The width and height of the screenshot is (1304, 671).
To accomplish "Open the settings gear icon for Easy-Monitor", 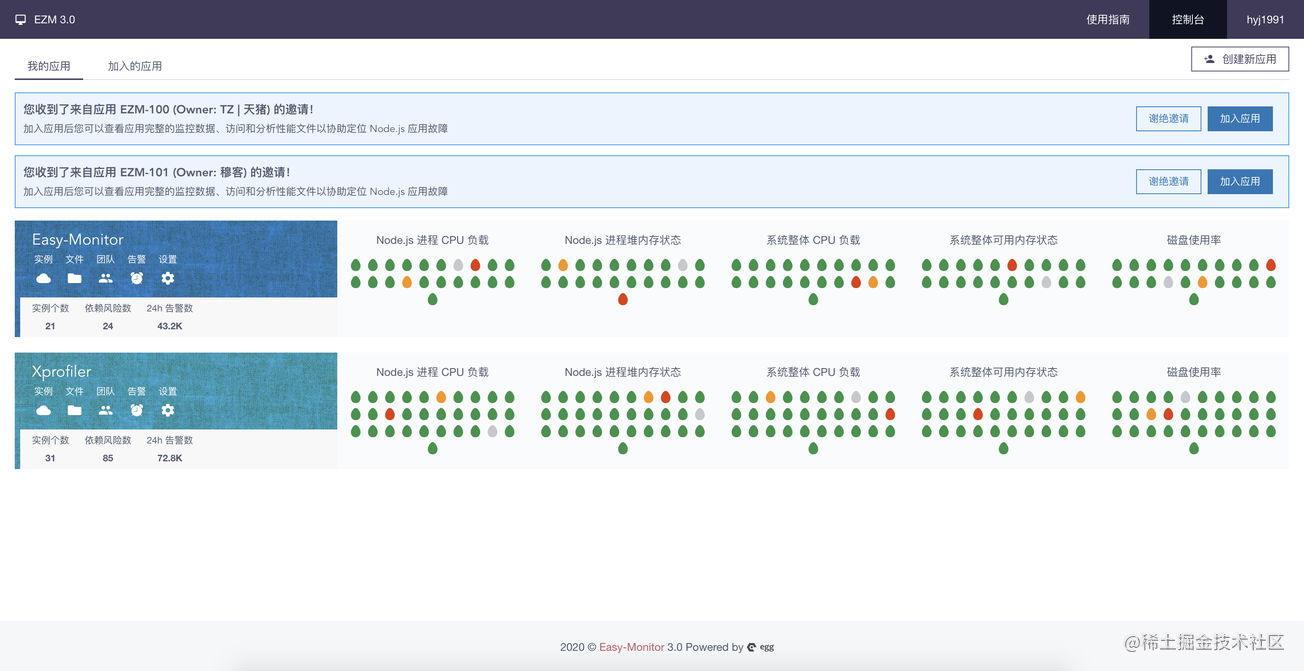I will coord(168,278).
